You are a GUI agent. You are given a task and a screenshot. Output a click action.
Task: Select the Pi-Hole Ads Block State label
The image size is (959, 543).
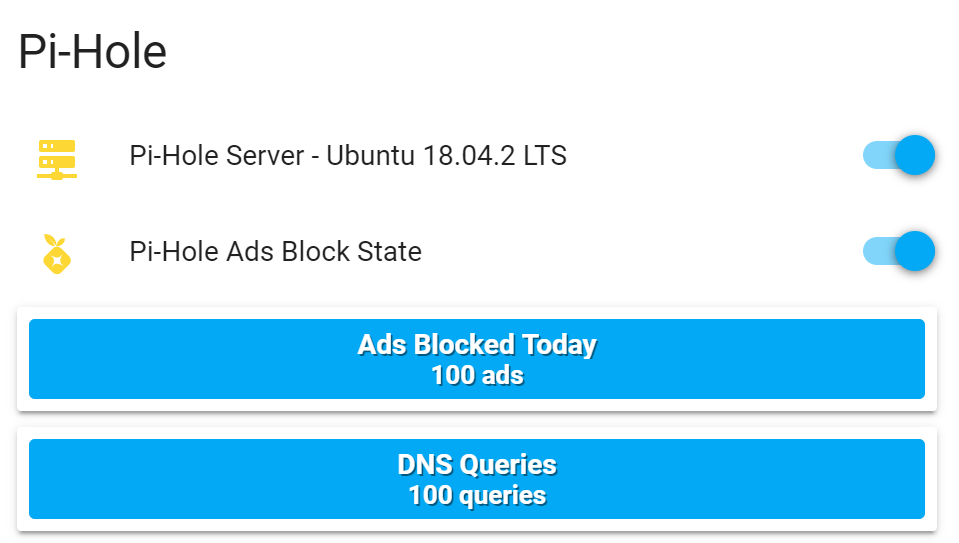pyautogui.click(x=275, y=252)
